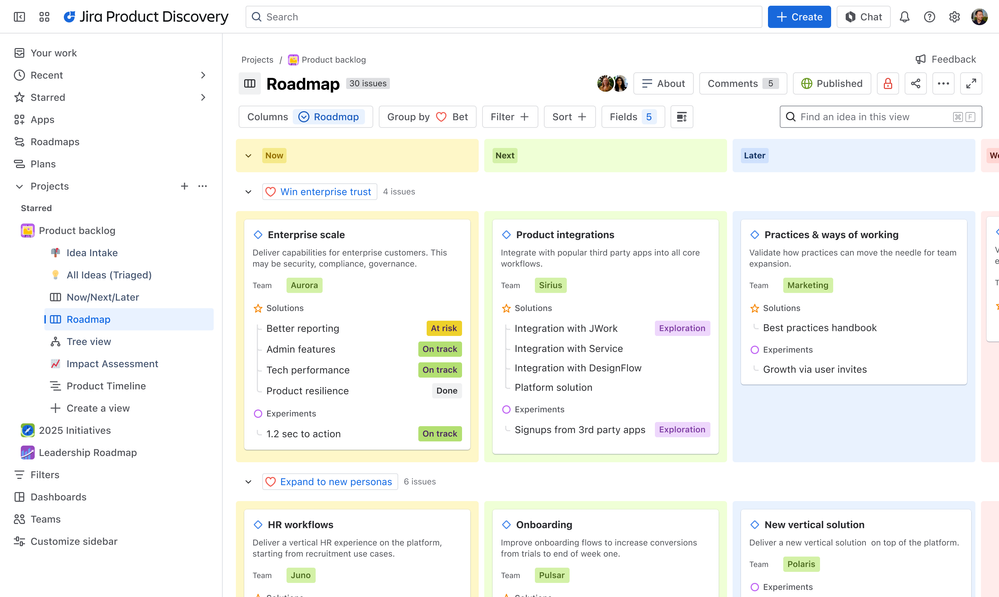Open notifications bell icon
The image size is (999, 597).
click(x=904, y=17)
